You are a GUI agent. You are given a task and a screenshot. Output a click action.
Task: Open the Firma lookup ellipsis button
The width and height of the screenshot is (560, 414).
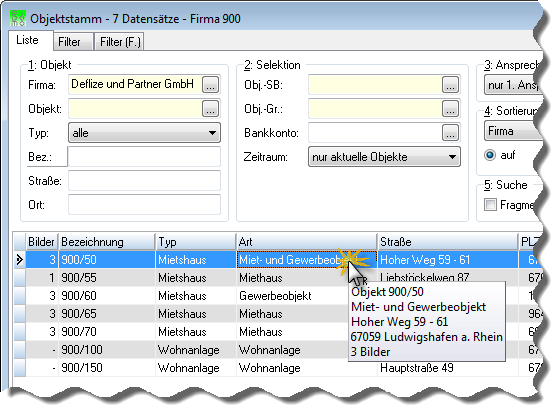point(210,85)
